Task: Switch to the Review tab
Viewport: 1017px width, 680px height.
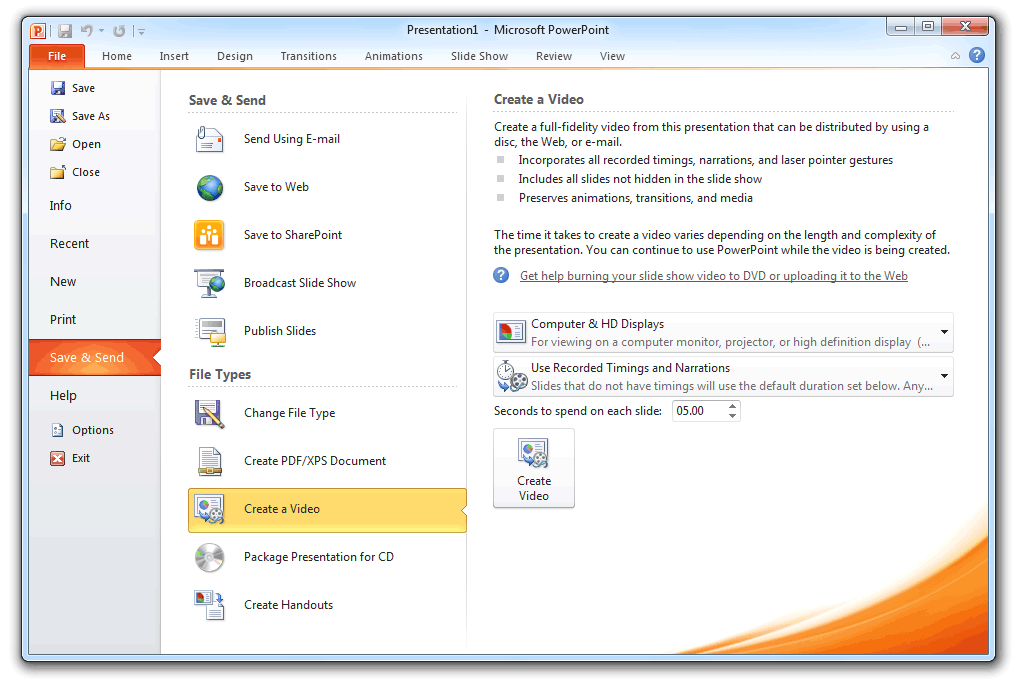Action: (554, 56)
